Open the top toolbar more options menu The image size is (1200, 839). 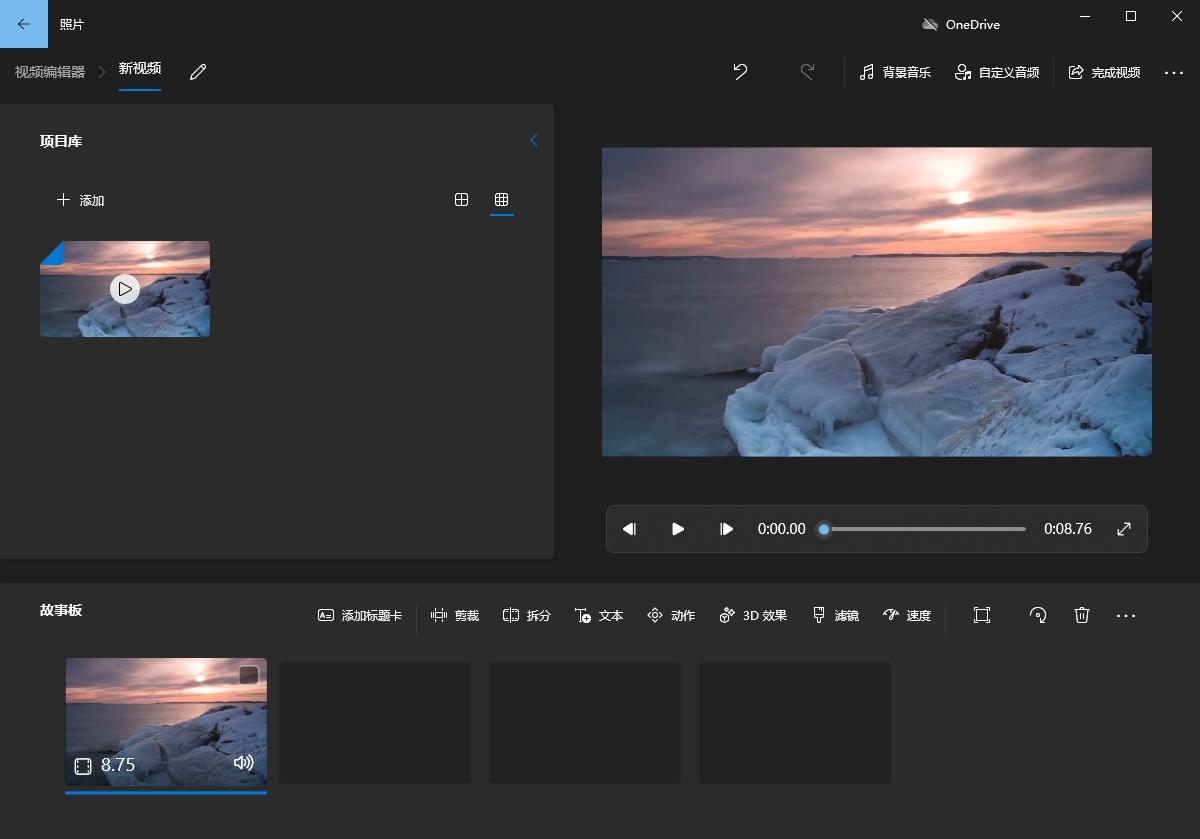pos(1173,72)
